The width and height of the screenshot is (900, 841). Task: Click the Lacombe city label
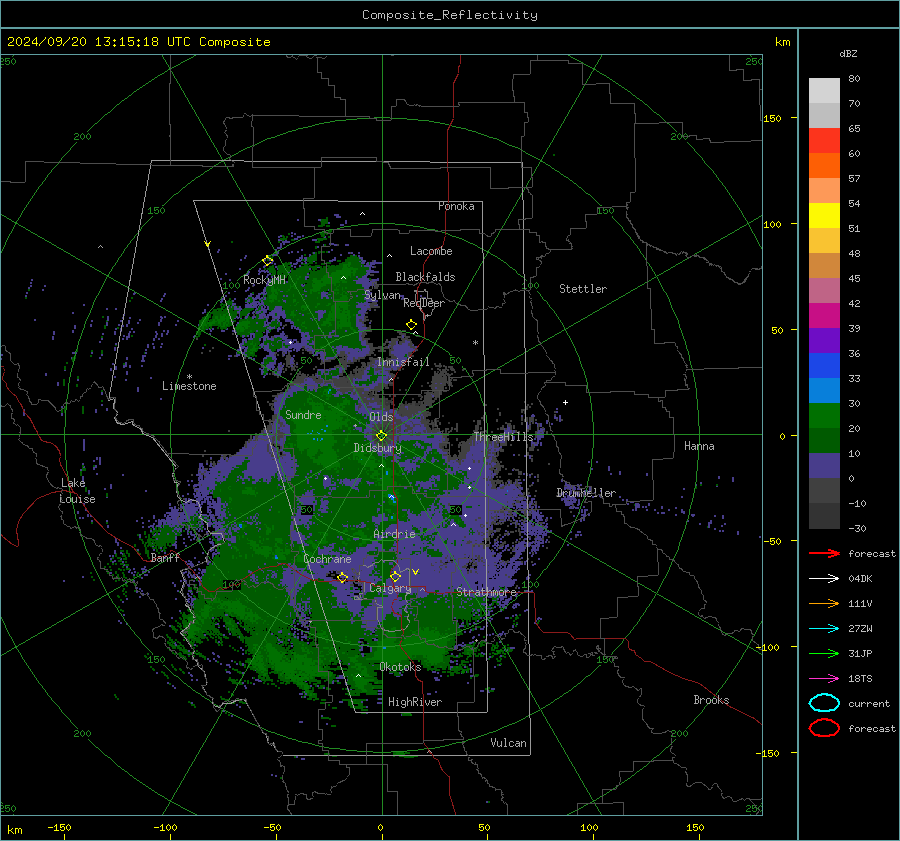coord(431,251)
